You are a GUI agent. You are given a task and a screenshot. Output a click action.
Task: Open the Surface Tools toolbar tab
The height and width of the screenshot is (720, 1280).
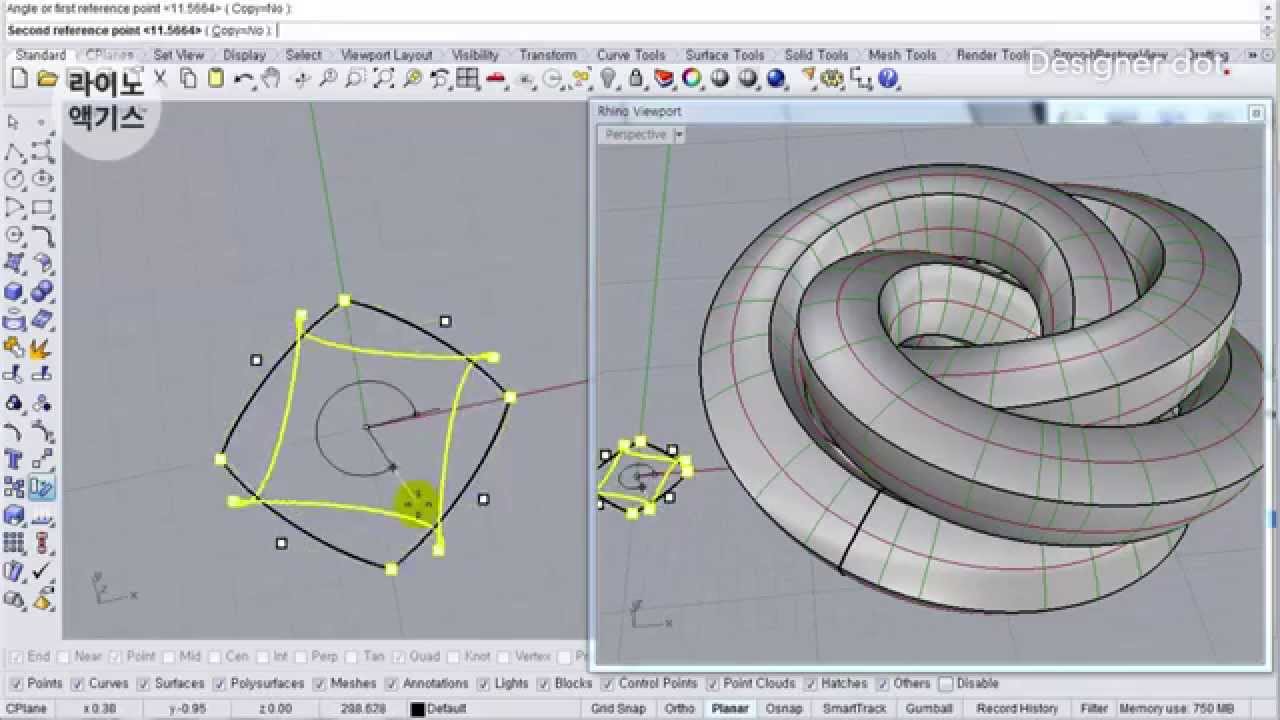pyautogui.click(x=724, y=55)
